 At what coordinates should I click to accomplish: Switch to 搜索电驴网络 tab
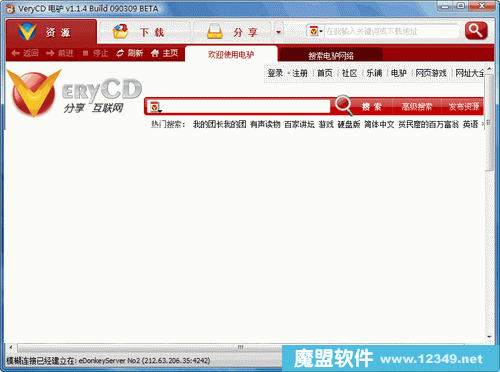pyautogui.click(x=331, y=55)
